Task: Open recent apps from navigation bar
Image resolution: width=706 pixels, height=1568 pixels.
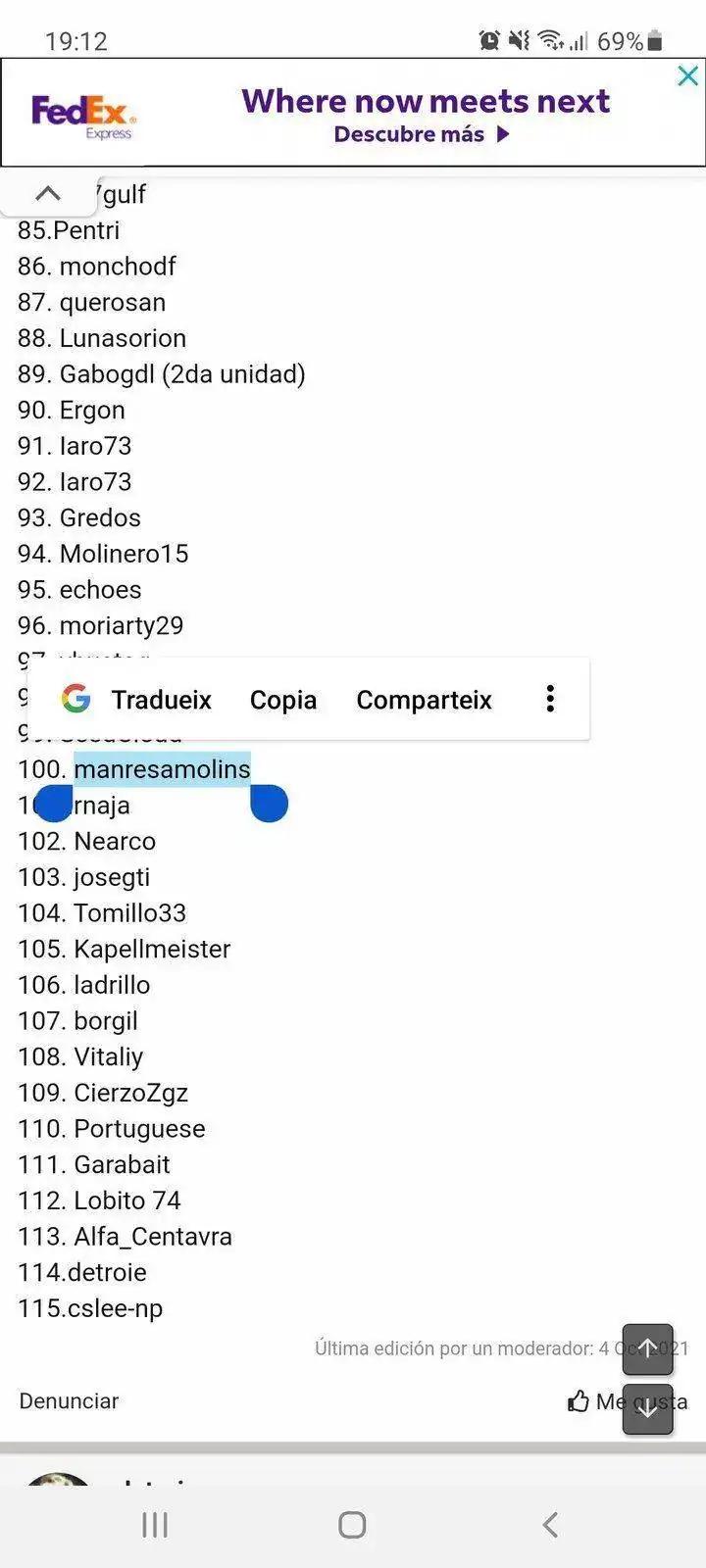Action: point(155,1525)
